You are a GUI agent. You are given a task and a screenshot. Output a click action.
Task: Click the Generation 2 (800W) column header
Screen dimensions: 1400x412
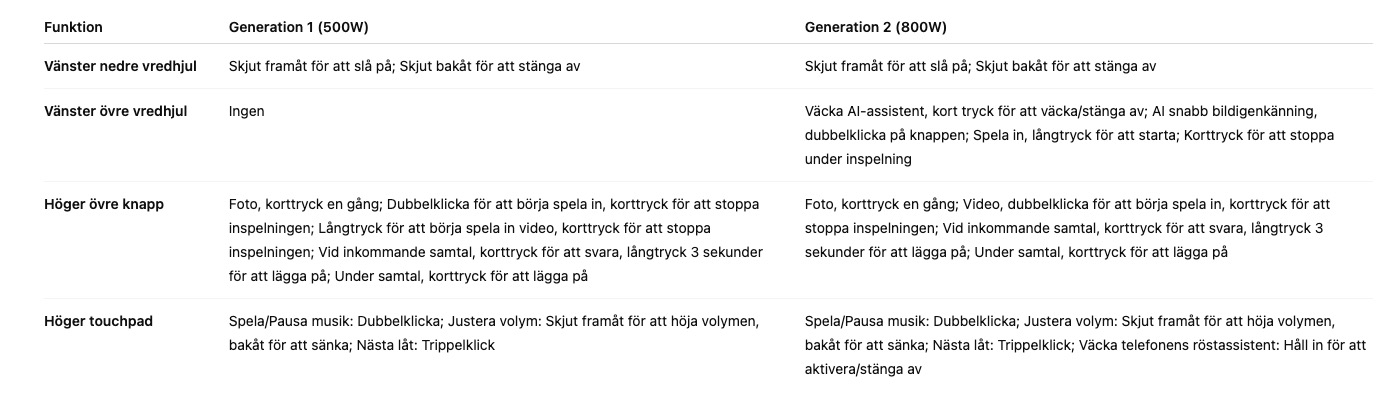[881, 27]
